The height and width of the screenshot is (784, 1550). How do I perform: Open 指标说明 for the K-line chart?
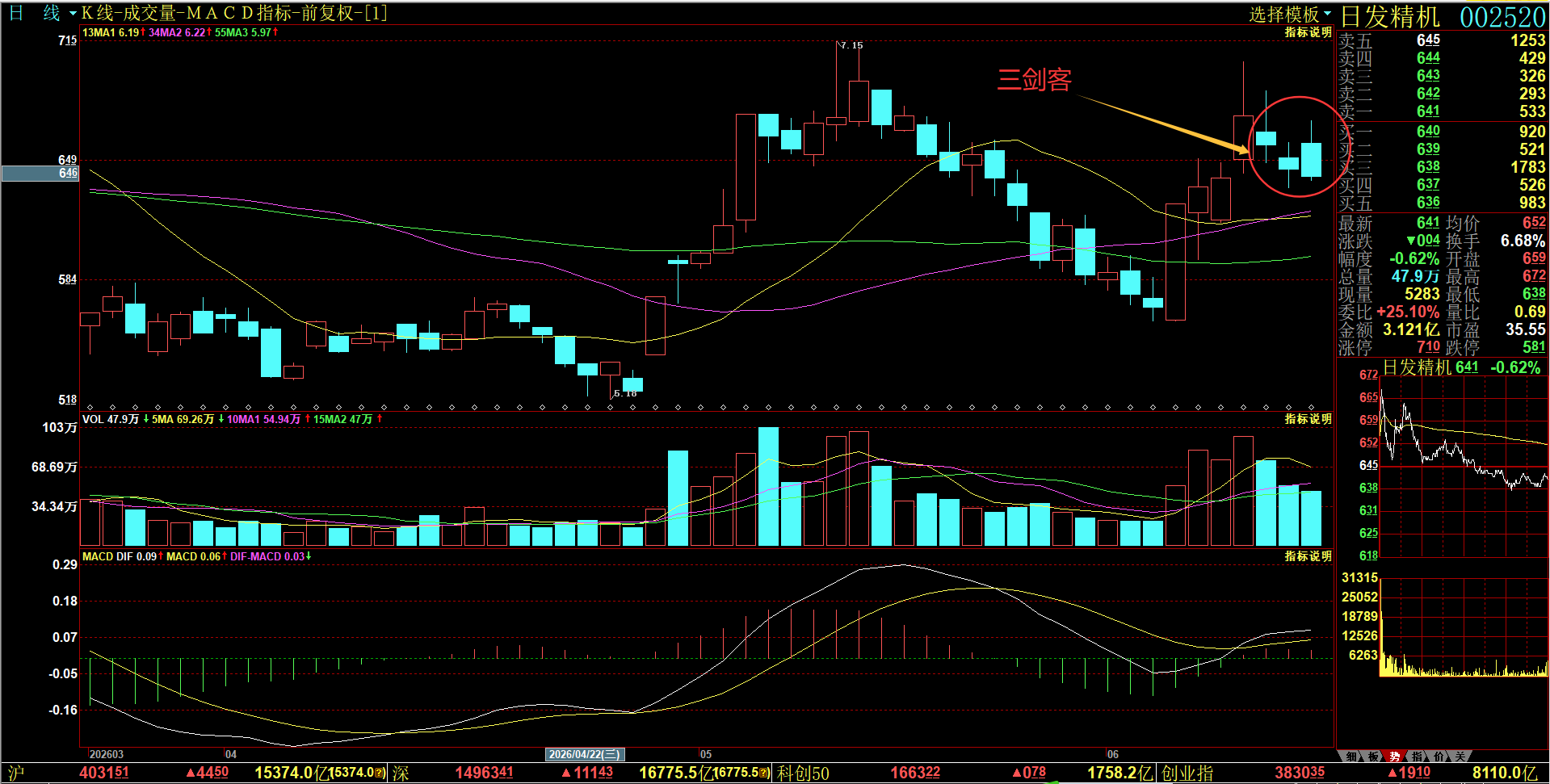tap(1308, 32)
